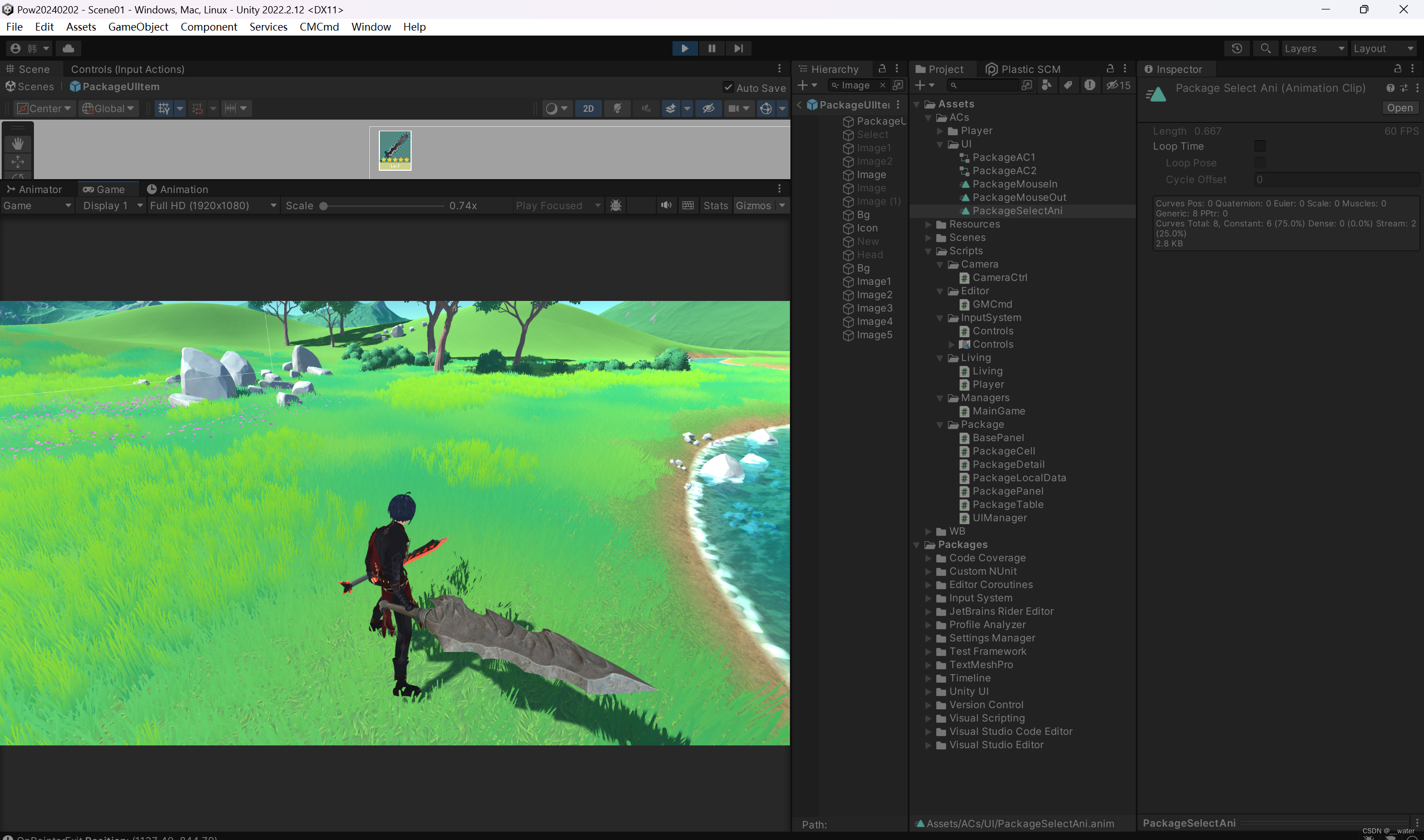
Task: Toggle Auto Save in Scene view
Action: click(728, 86)
